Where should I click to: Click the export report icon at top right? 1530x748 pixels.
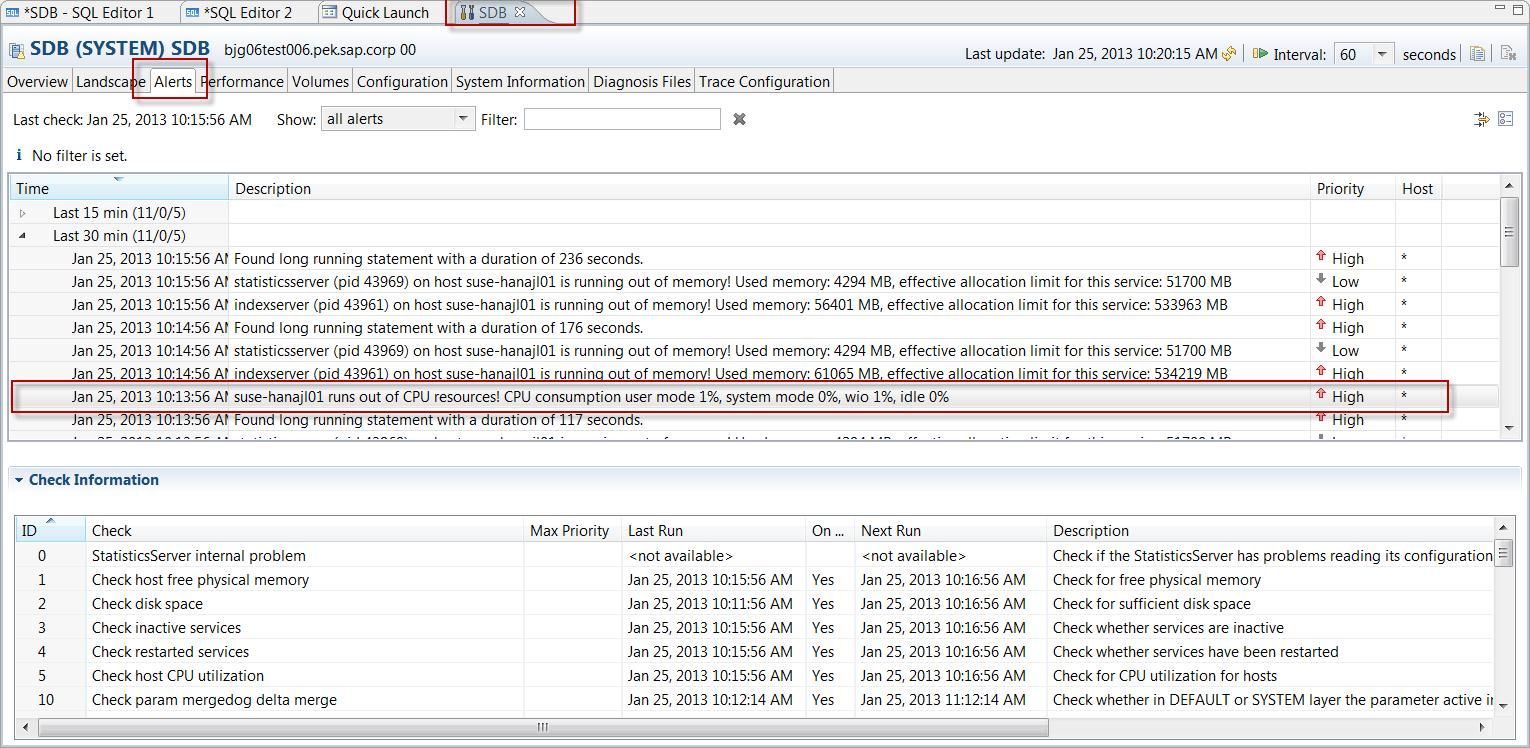tap(1507, 54)
